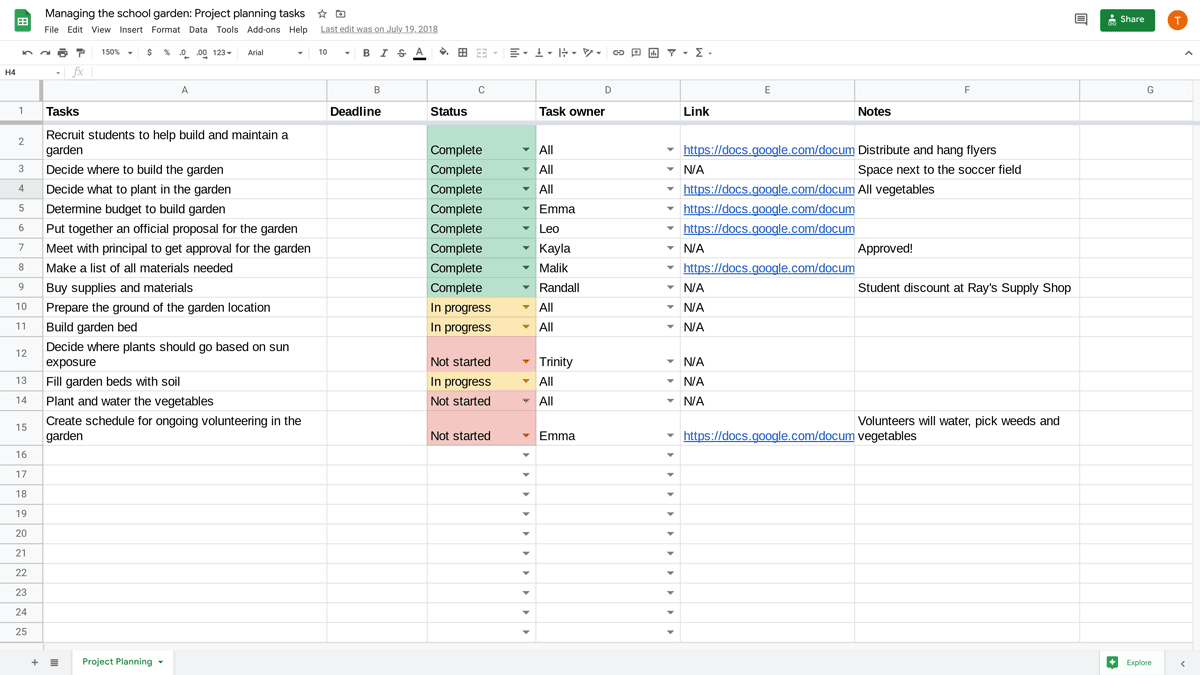Image resolution: width=1200 pixels, height=675 pixels.
Task: Open the Explore panel button
Action: [1130, 662]
